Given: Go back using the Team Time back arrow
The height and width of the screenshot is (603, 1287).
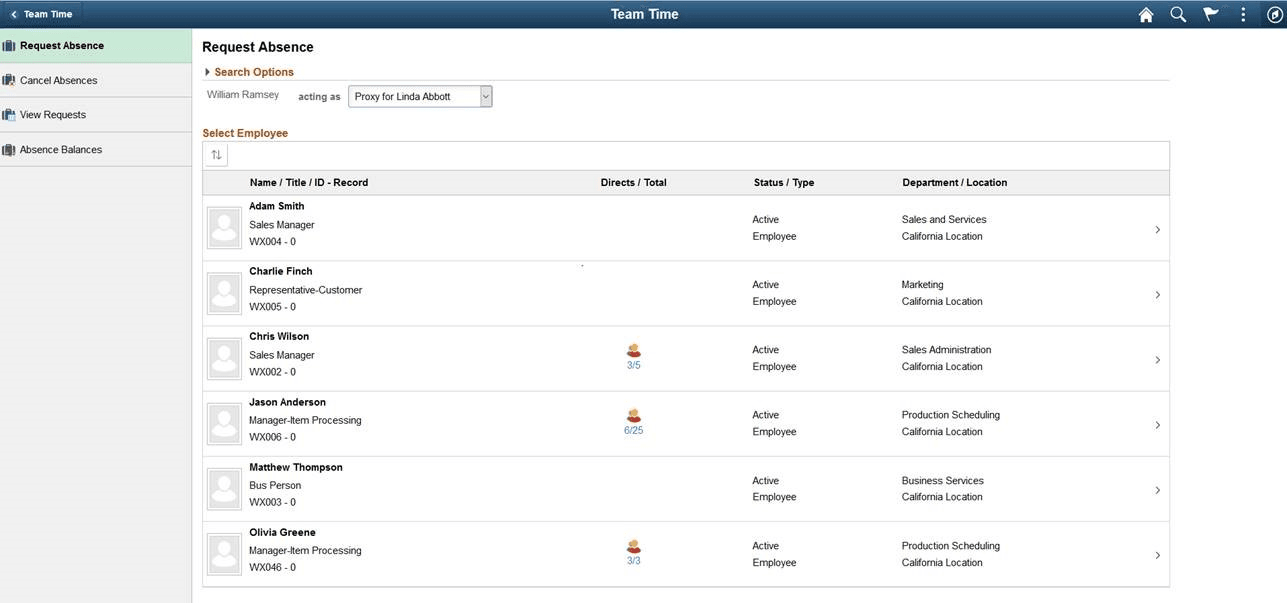Looking at the screenshot, I should [11, 13].
